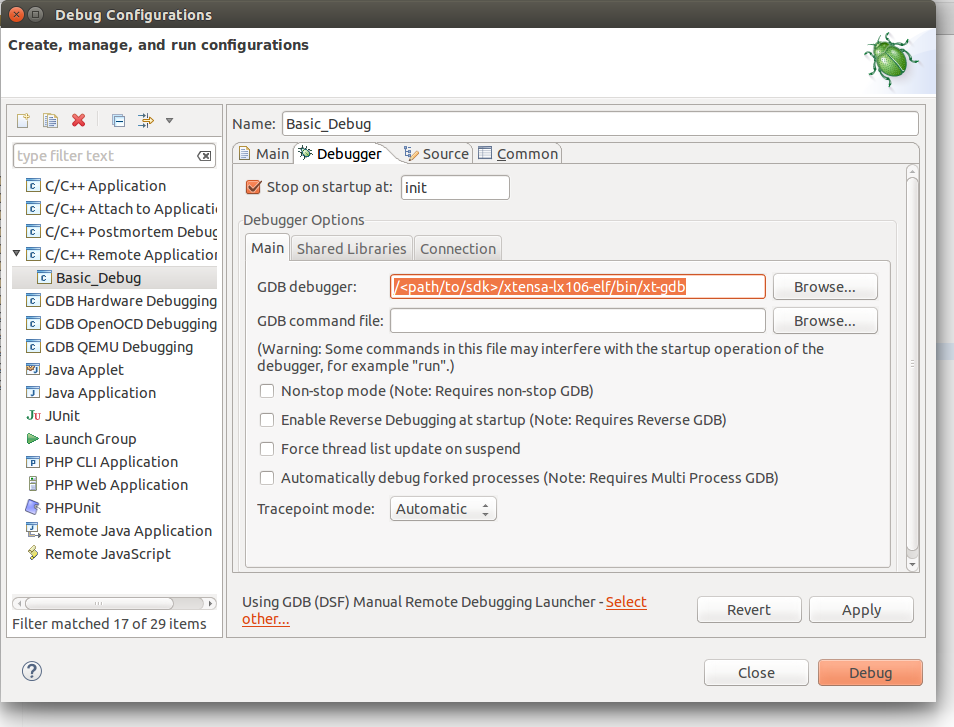The height and width of the screenshot is (727, 954).
Task: Apply the configuration changes
Action: click(861, 609)
